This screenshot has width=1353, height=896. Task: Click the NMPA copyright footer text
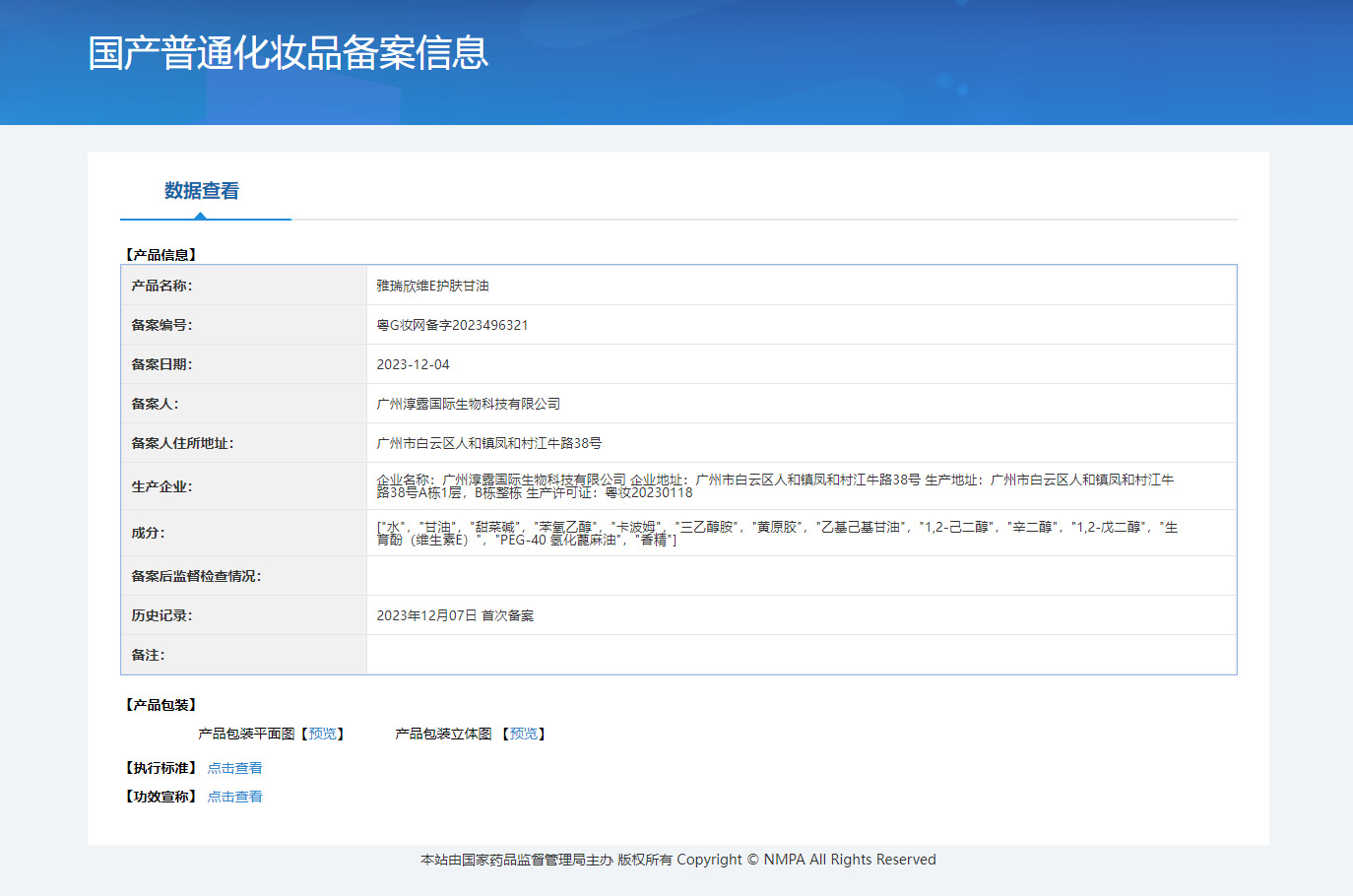677,860
